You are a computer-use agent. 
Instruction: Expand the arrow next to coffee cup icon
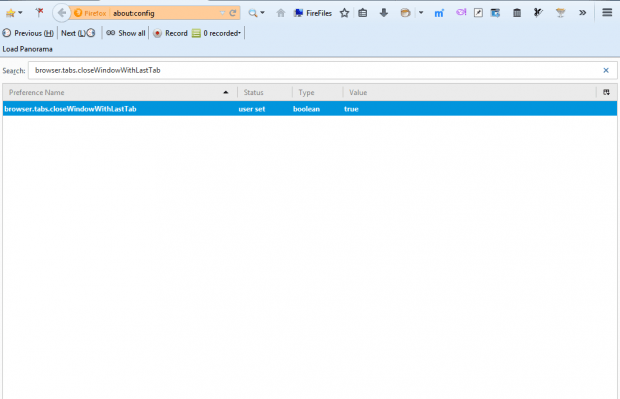421,13
